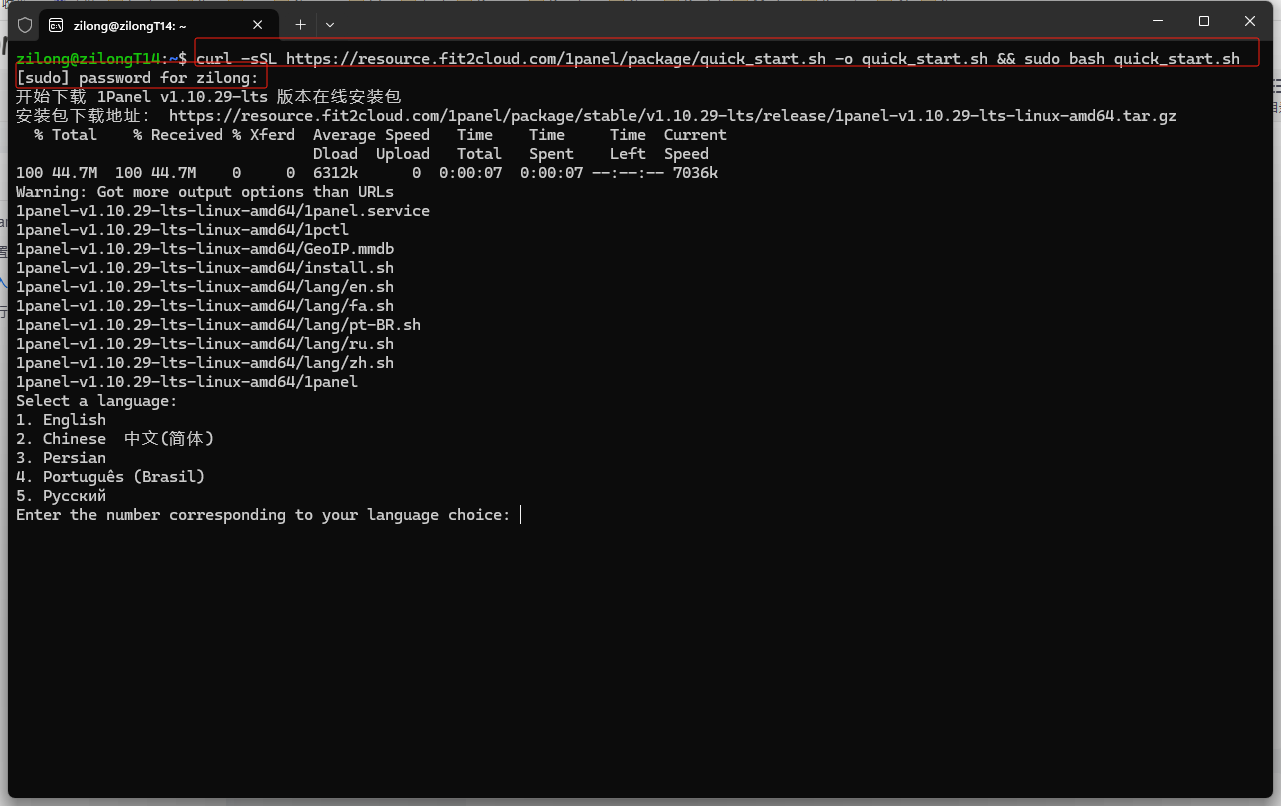The width and height of the screenshot is (1281, 806).
Task: Click the '2. Chinese 中文(简体)' line
Action: [115, 439]
